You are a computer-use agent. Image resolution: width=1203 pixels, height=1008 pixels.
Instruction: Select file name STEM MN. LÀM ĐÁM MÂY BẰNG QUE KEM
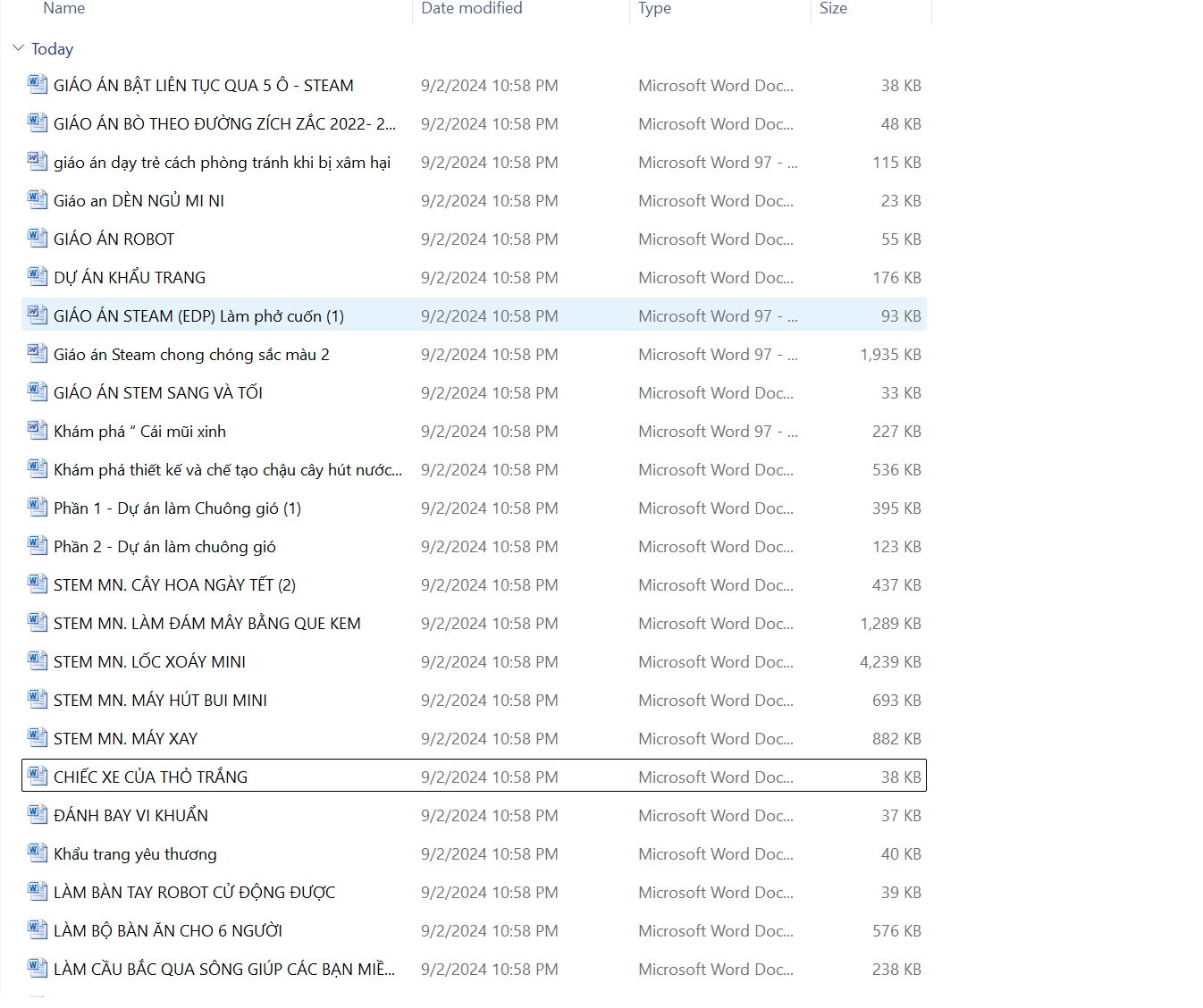[207, 624]
